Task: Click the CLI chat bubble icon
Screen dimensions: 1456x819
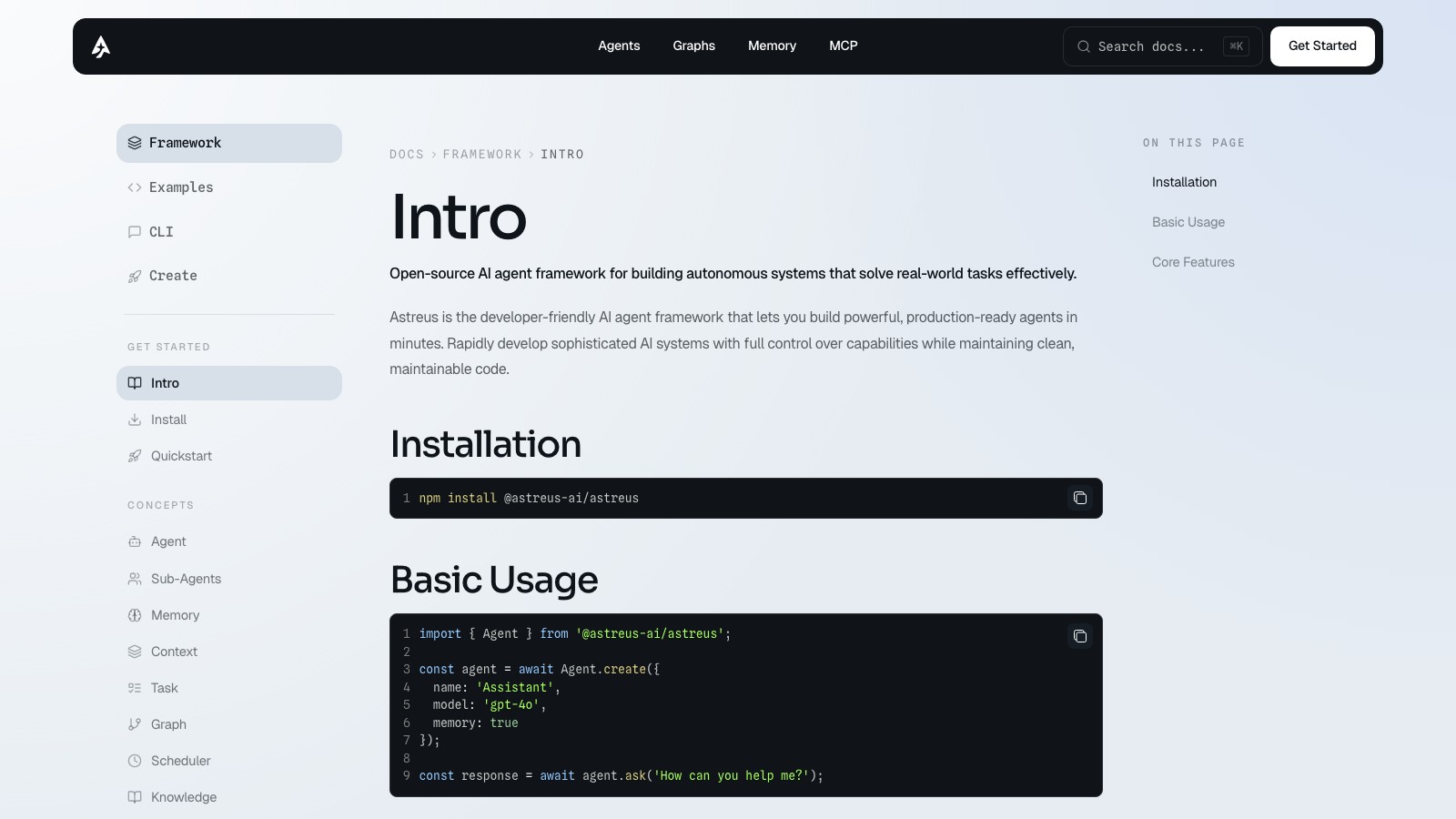Action: pos(135,232)
